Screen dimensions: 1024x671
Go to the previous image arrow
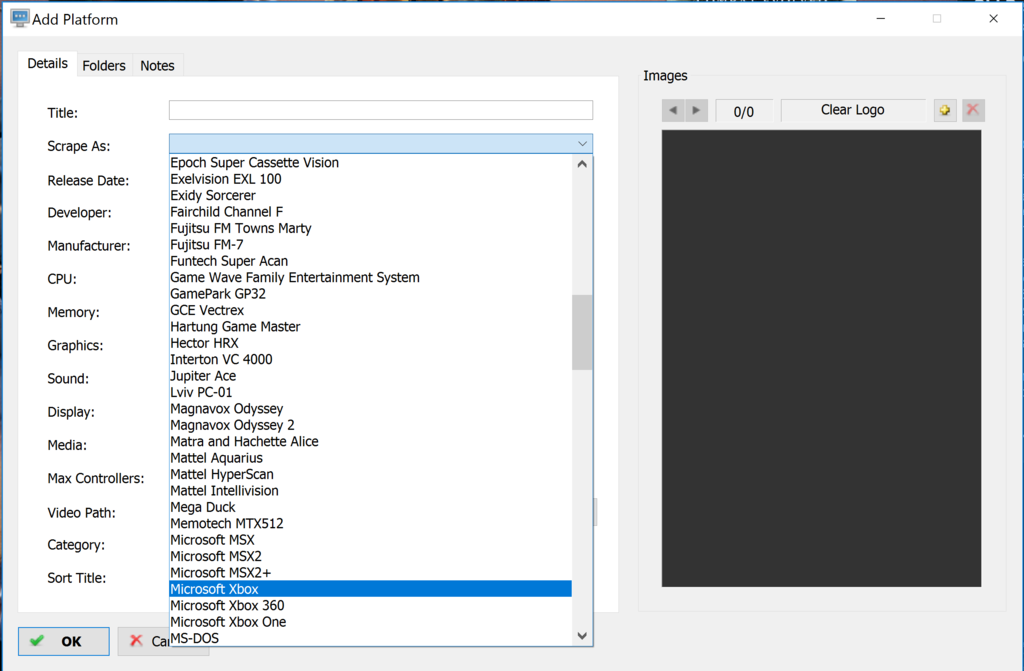coord(673,111)
